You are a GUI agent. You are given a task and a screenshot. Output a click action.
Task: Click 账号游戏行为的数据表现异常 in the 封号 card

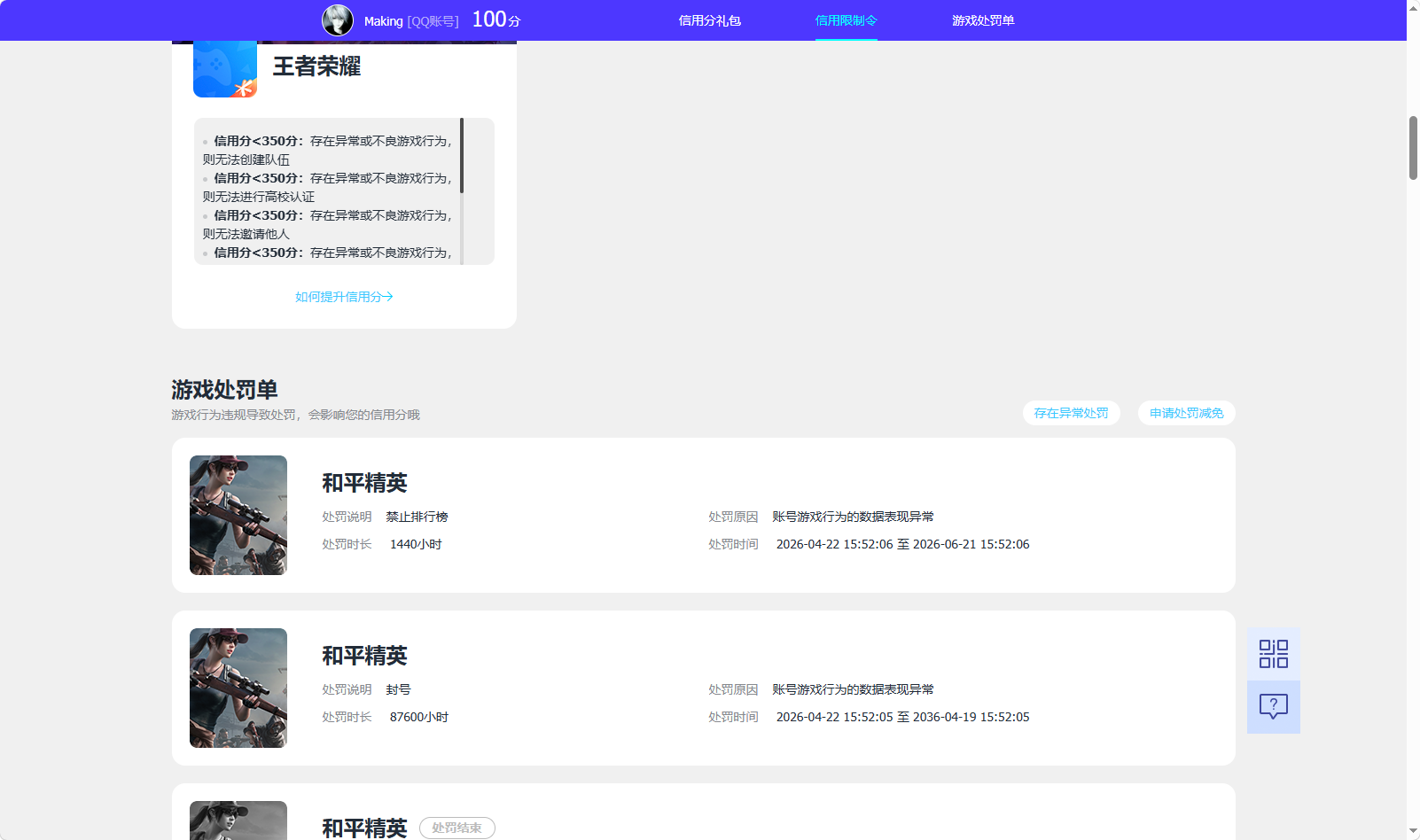point(853,689)
